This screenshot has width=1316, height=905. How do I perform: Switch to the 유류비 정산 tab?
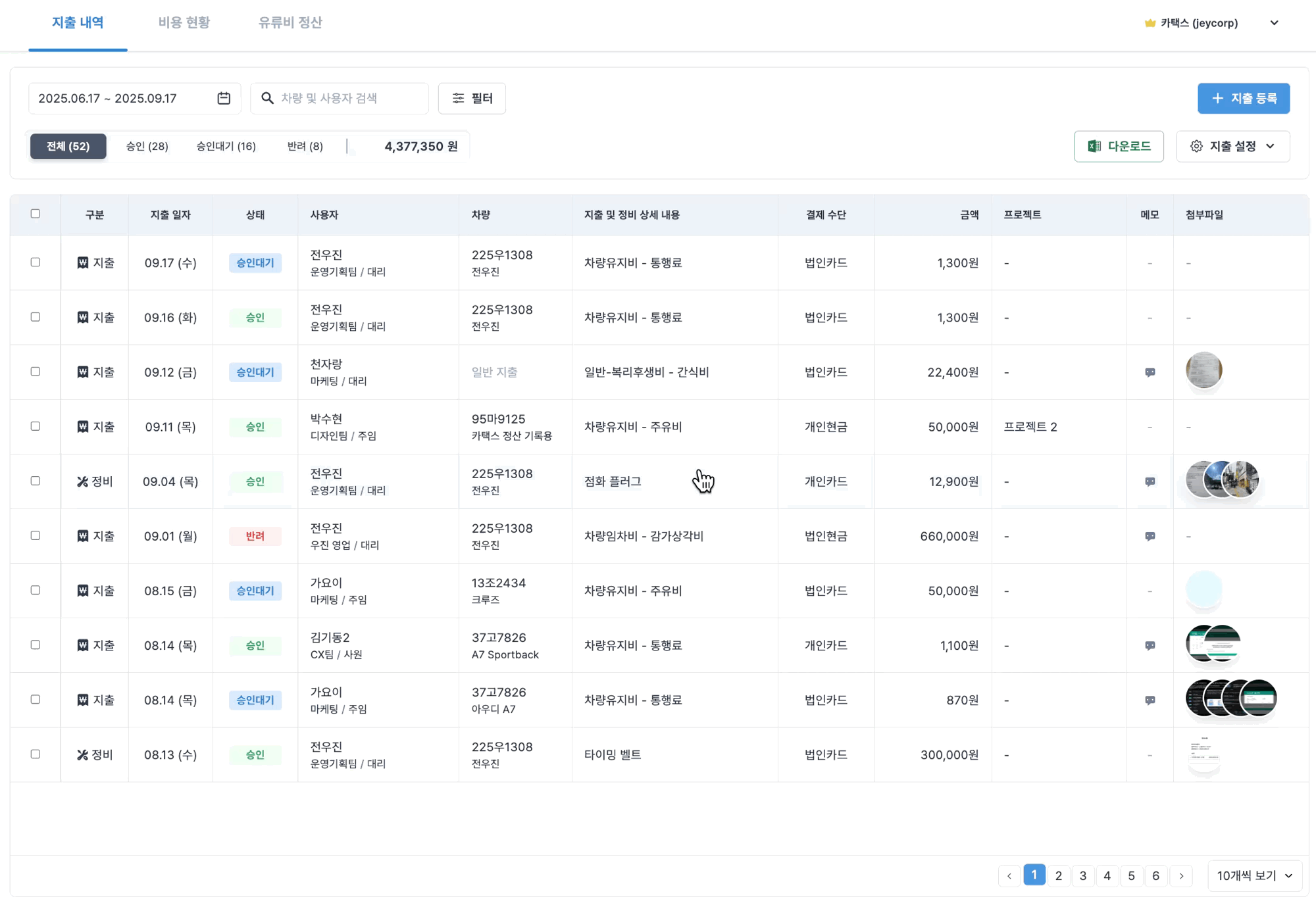click(x=290, y=22)
